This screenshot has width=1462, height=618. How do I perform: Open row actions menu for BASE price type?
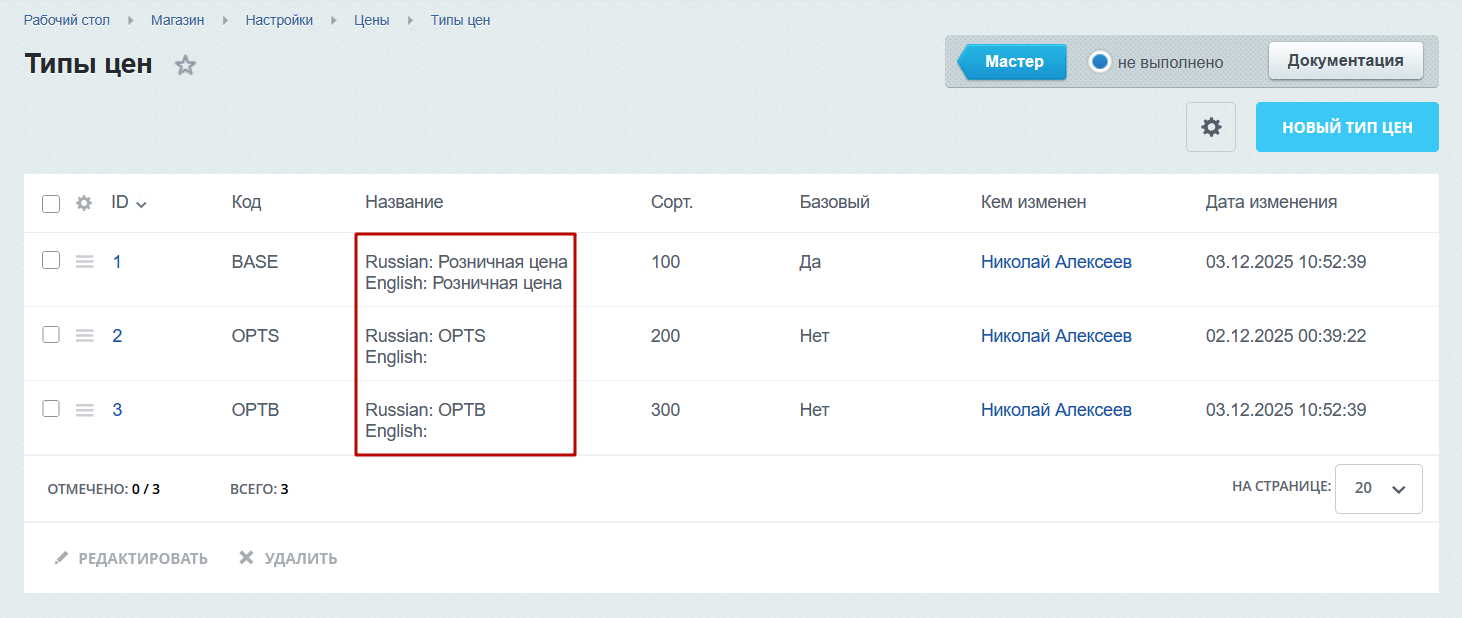tap(85, 262)
